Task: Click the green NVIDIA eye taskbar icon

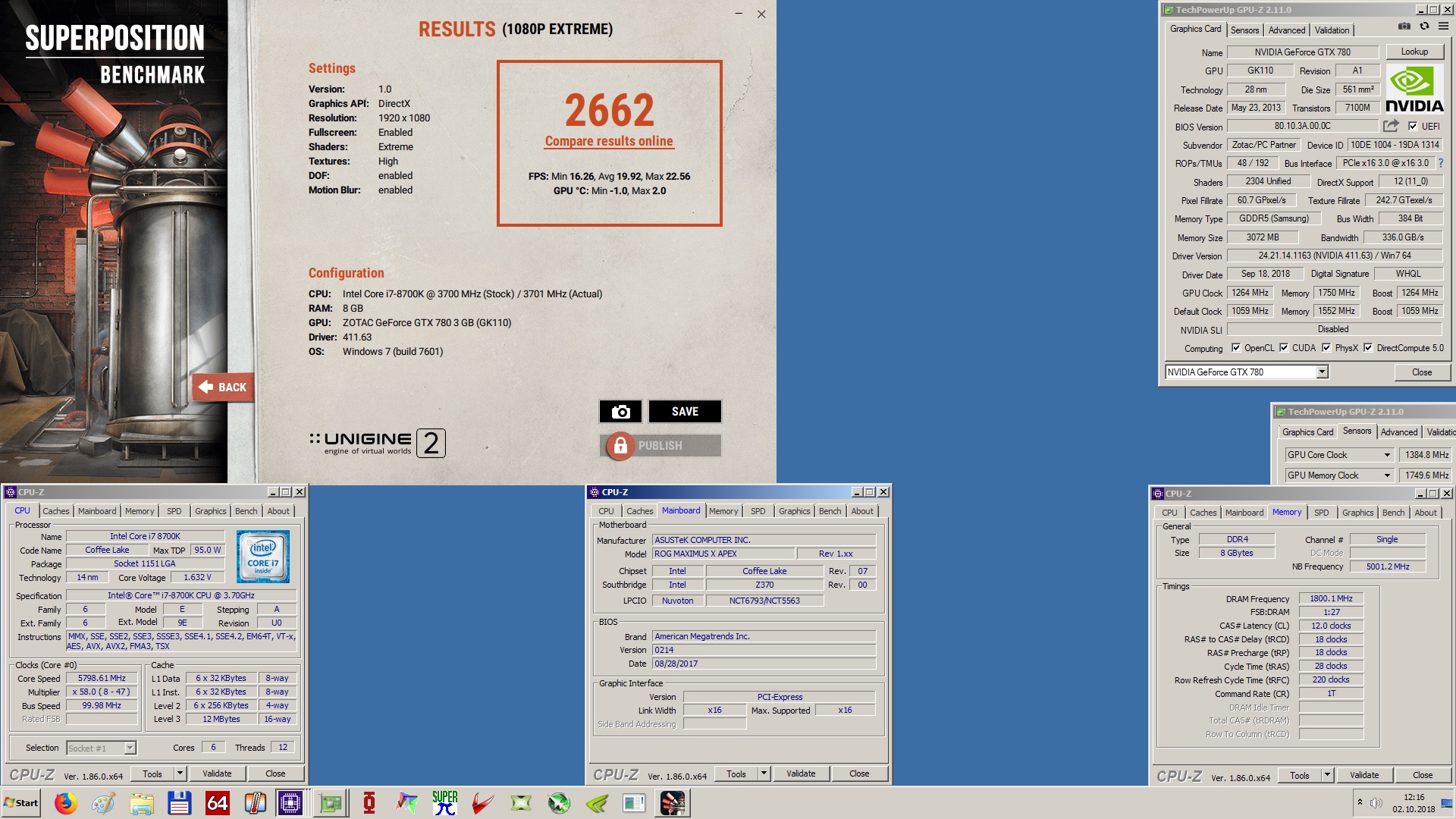Action: coord(597,803)
